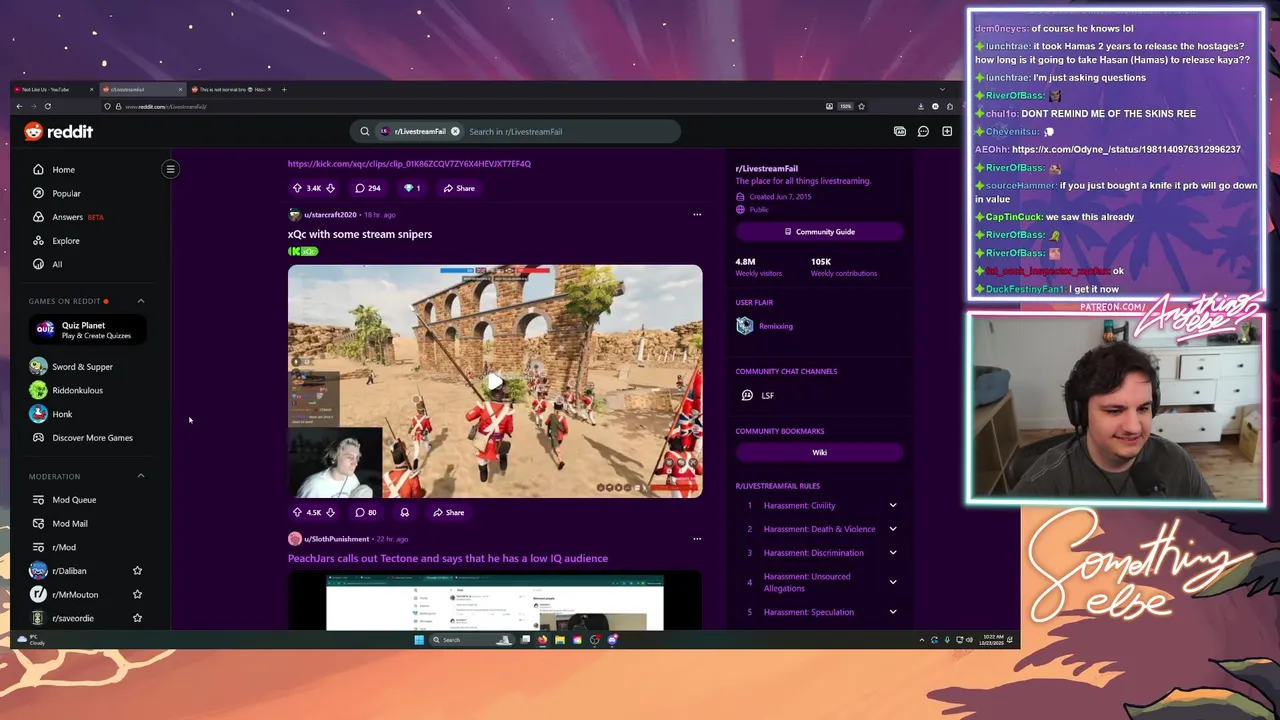Remove the r/LivestreamFail search filter chip
This screenshot has width=1280, height=720.
pyautogui.click(x=455, y=131)
